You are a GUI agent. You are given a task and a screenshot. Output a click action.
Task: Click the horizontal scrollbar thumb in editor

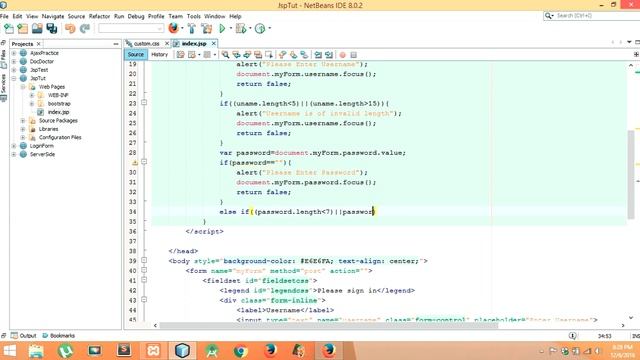[329, 325]
